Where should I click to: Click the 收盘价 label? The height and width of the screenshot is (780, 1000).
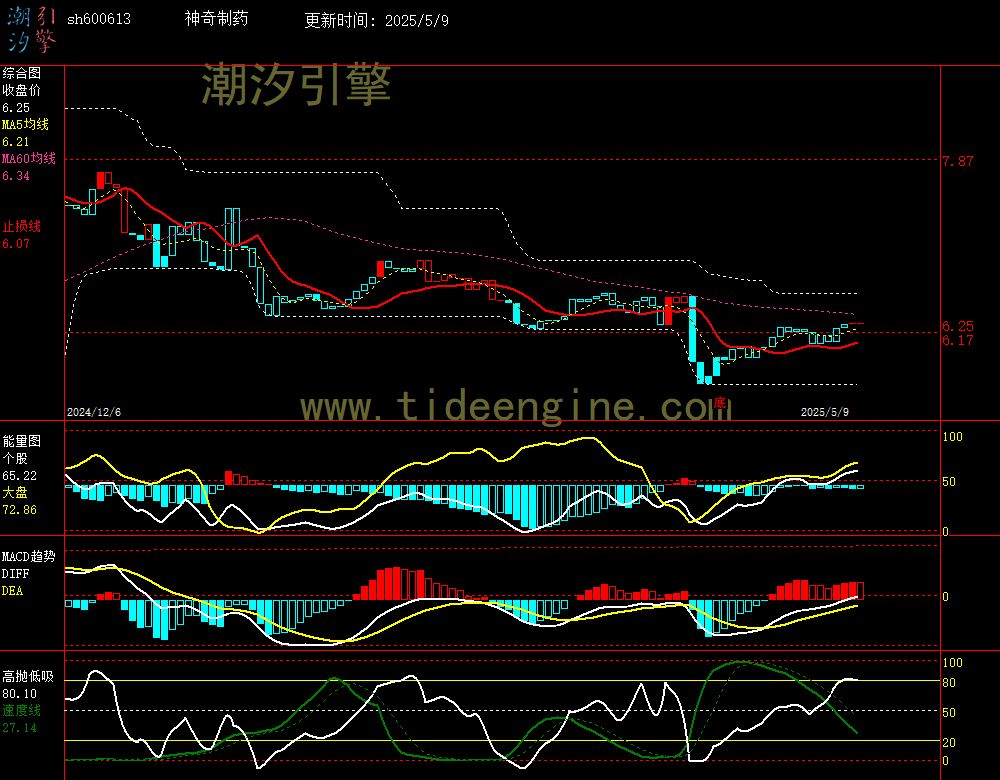[x=21, y=91]
